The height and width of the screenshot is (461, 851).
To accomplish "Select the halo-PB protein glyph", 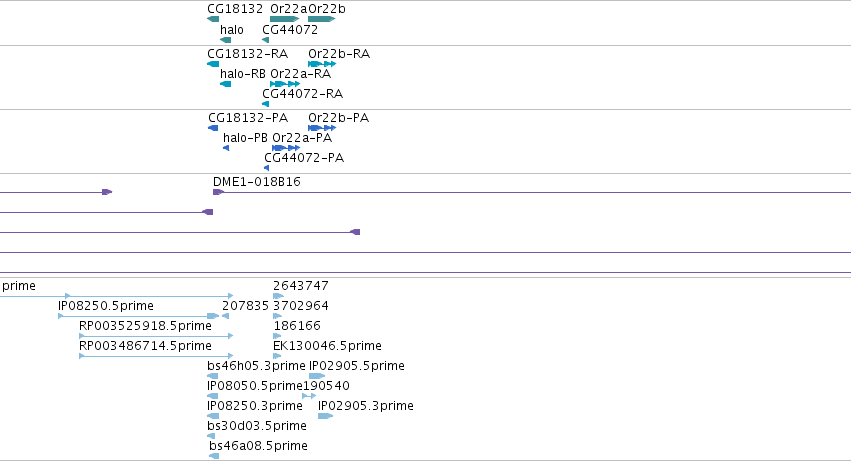I will (226, 148).
